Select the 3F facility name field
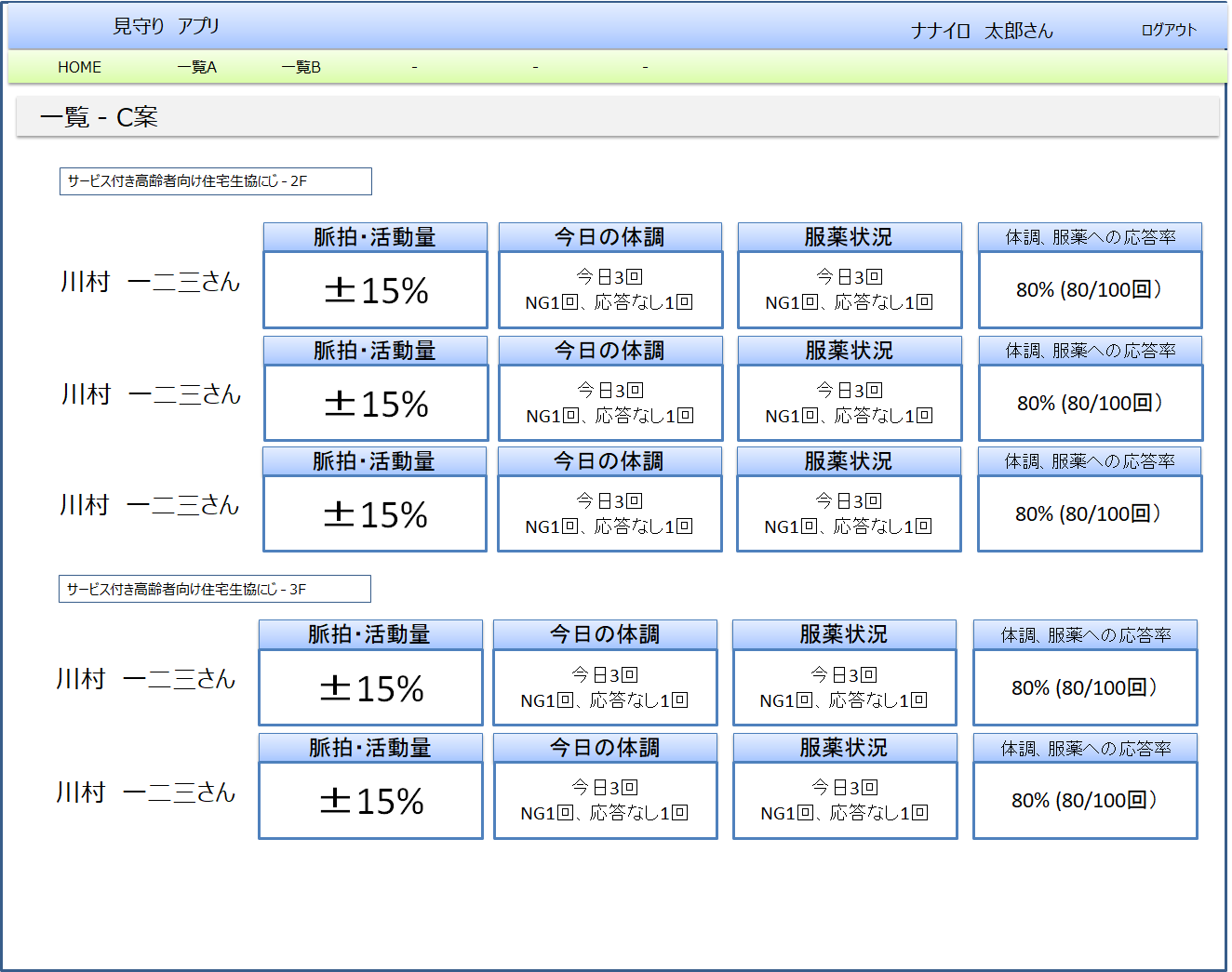Screen dimensions: 1232x972 pos(214,589)
